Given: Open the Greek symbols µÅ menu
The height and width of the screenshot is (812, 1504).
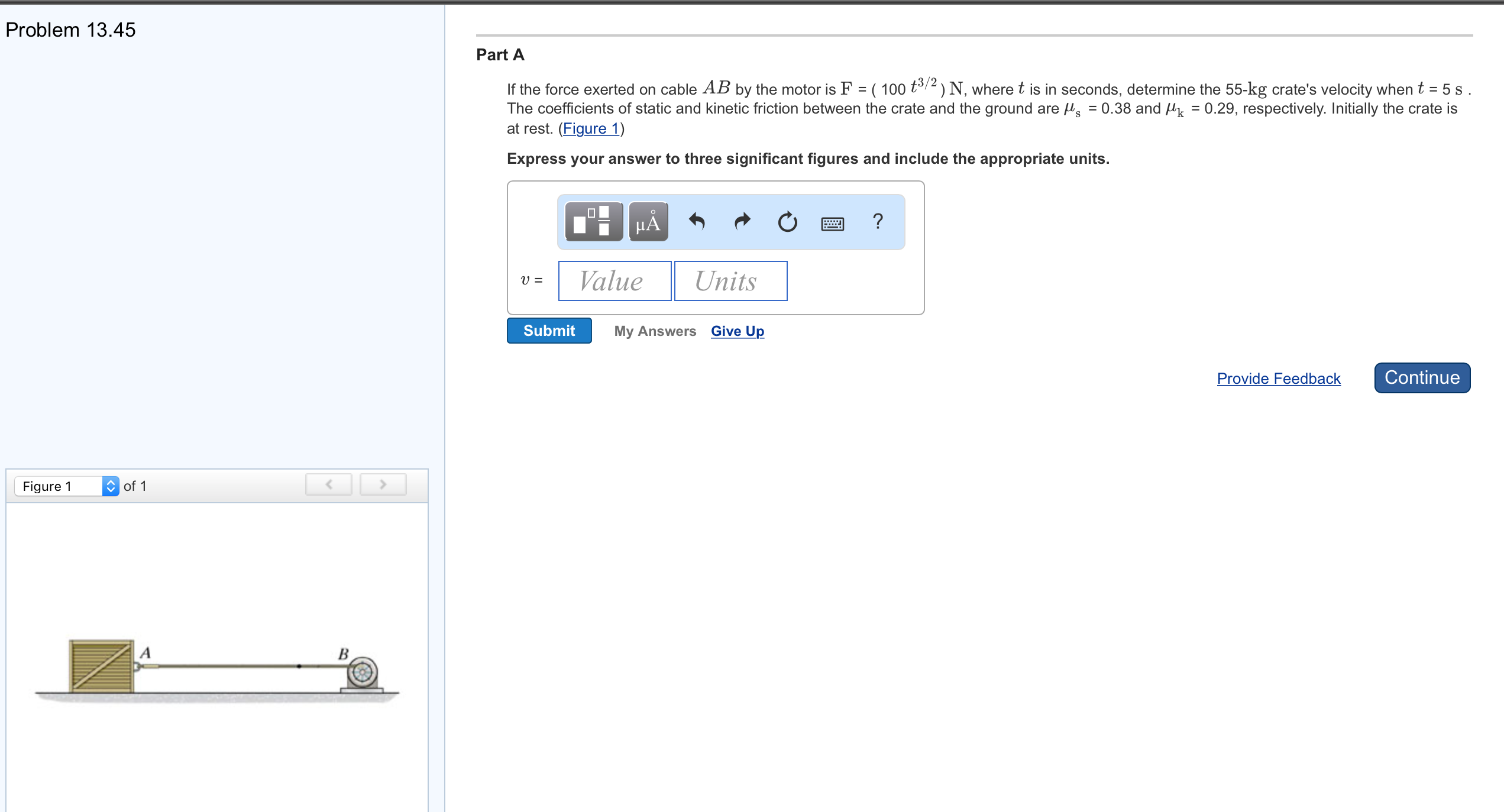Looking at the screenshot, I should click(x=648, y=222).
